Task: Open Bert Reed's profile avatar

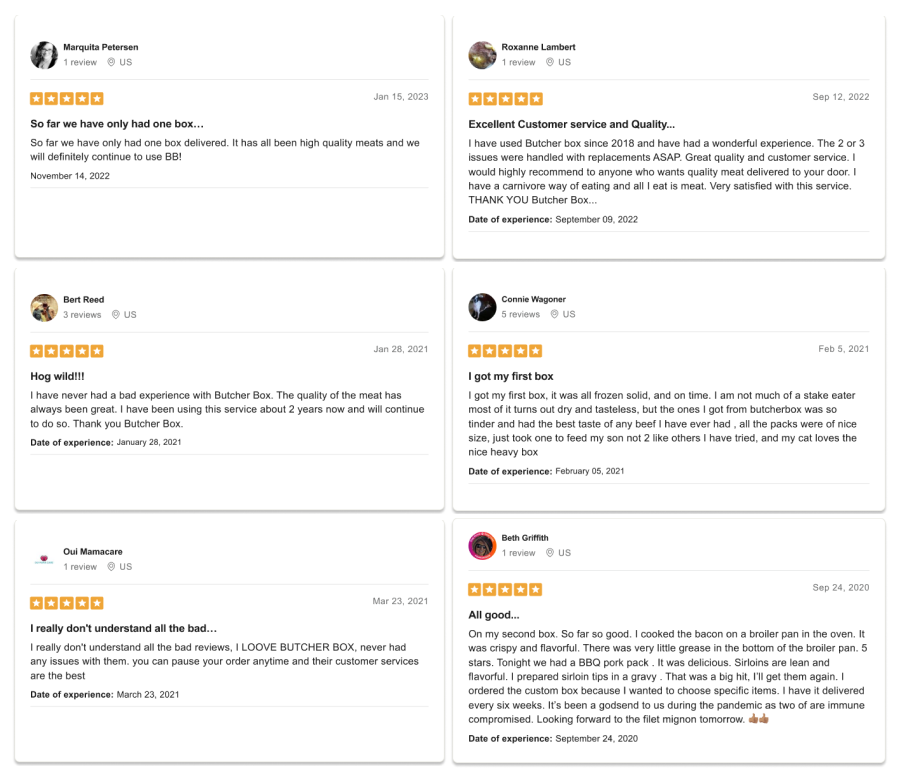Action: coord(44,307)
